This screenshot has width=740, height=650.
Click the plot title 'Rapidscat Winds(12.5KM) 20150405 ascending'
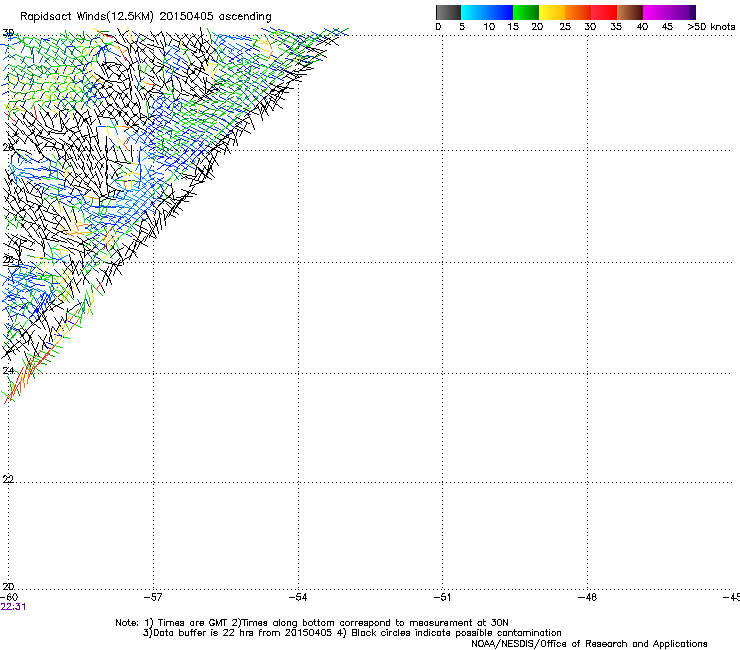coord(146,17)
